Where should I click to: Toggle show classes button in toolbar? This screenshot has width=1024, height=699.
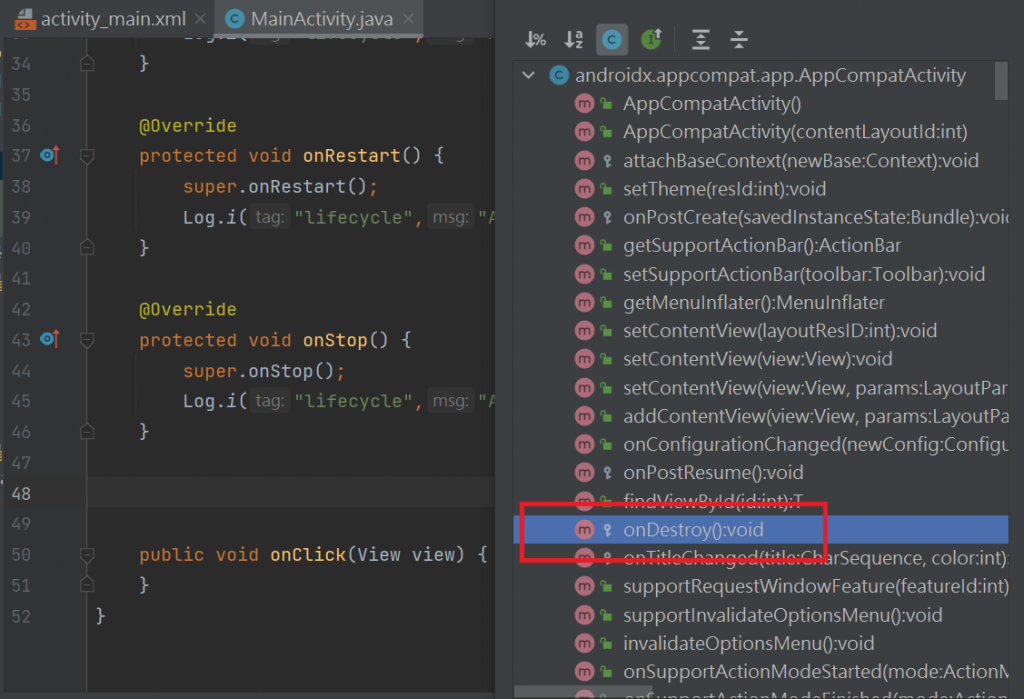[x=612, y=40]
